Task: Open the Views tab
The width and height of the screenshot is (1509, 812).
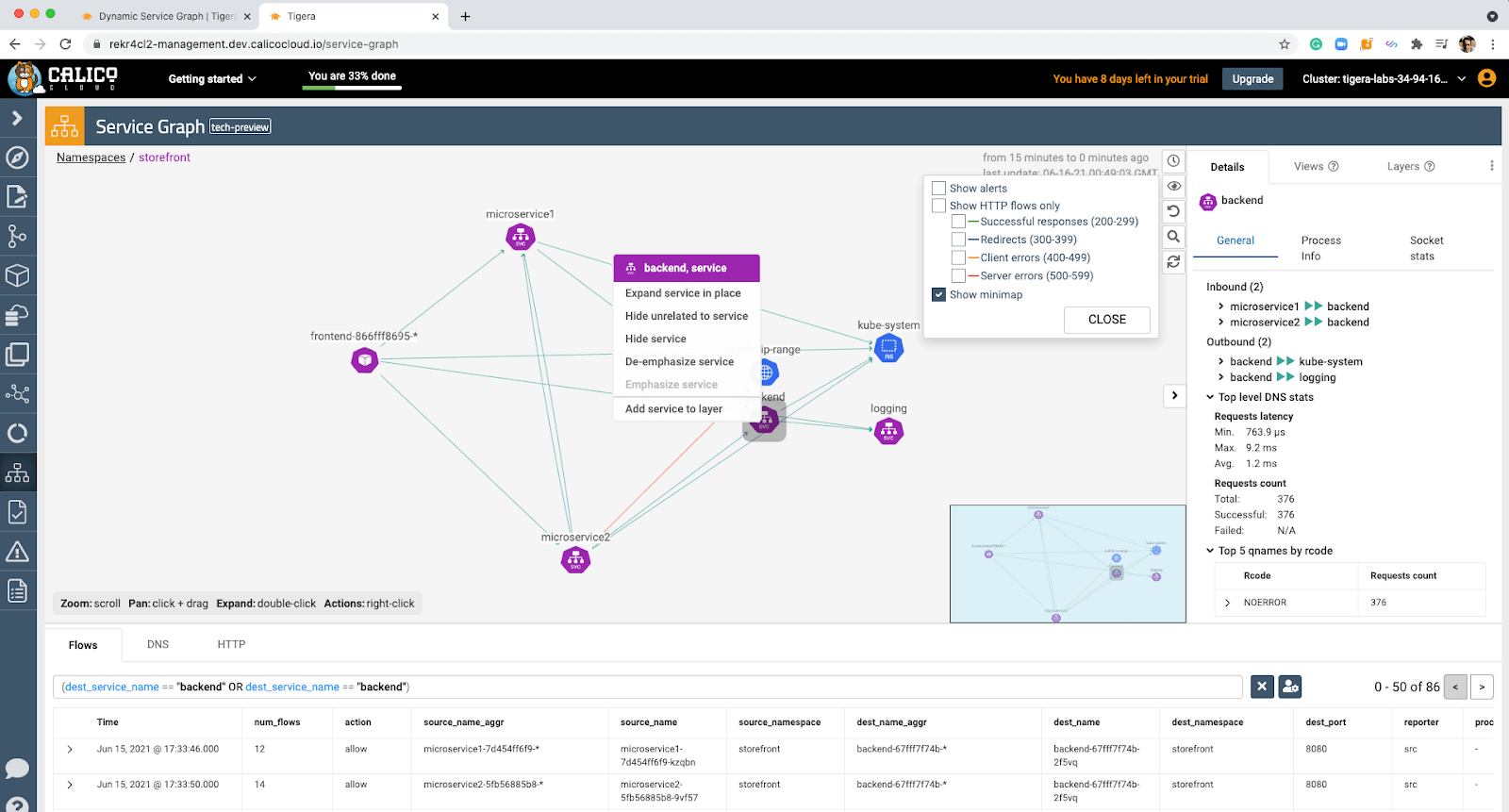Action: [1316, 166]
